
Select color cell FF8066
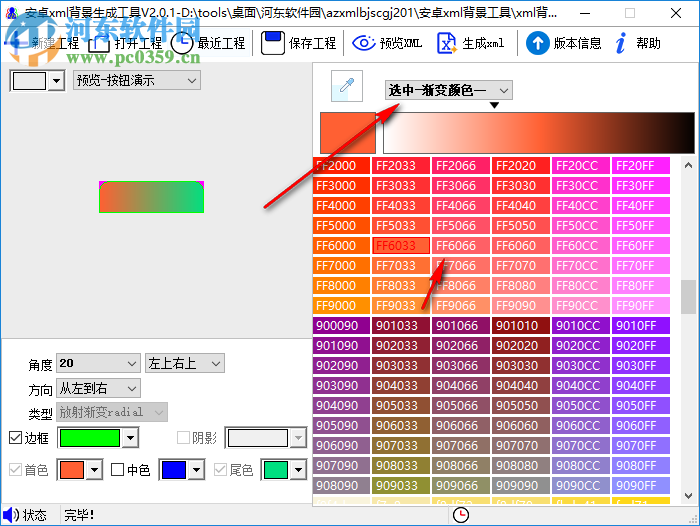pyautogui.click(x=461, y=285)
